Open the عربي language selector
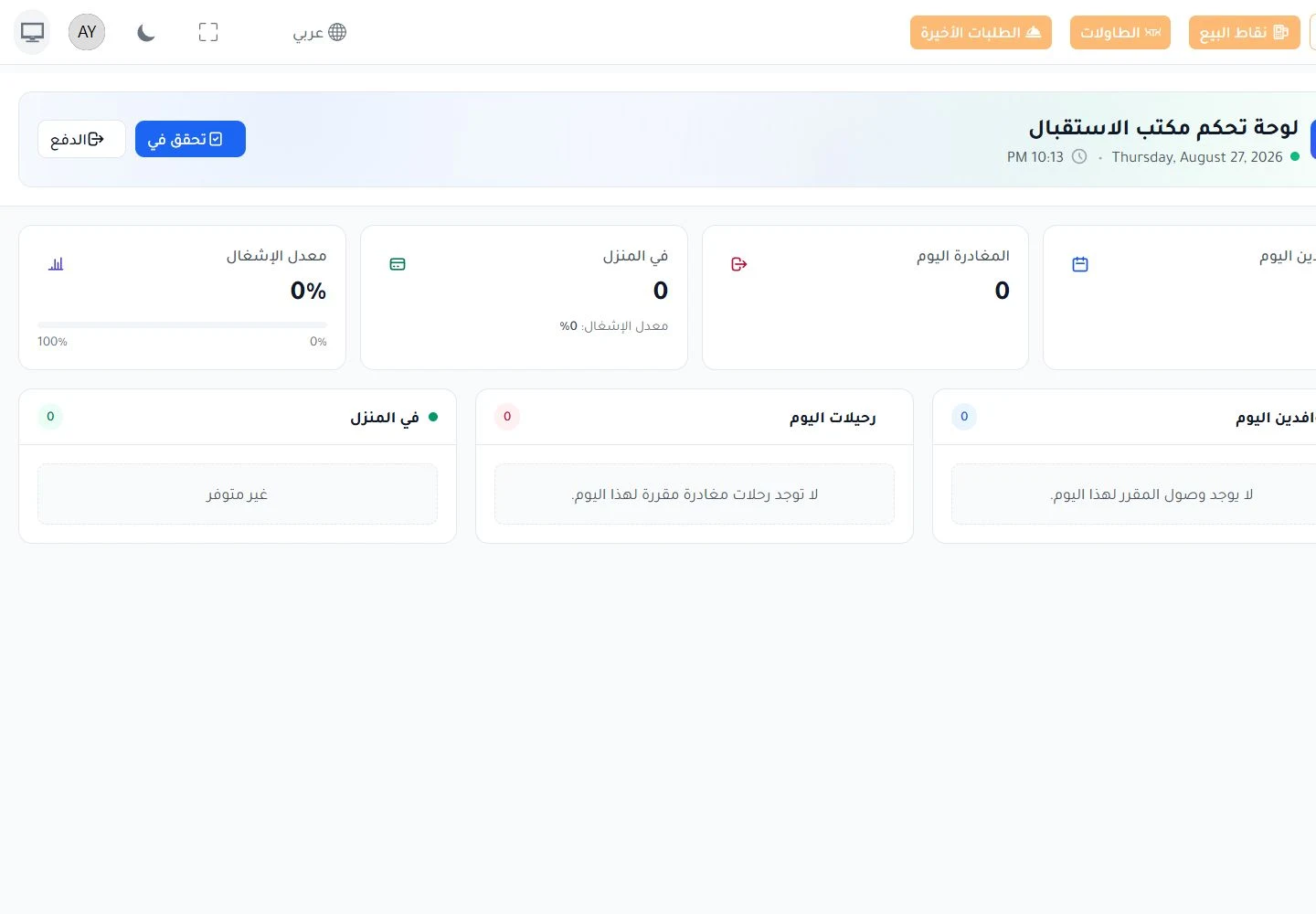Viewport: 1316px width, 914px height. click(x=319, y=32)
